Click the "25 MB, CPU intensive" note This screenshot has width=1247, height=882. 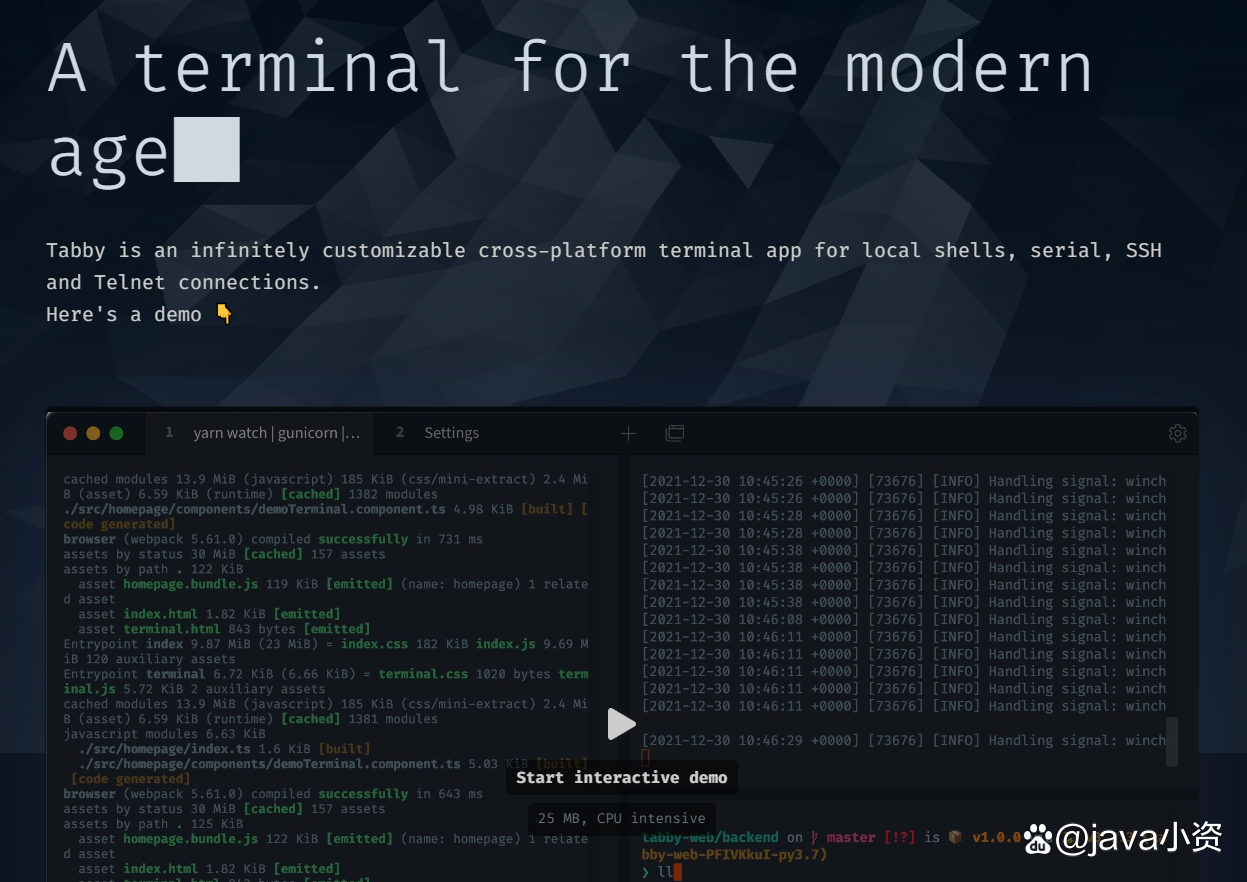tap(621, 818)
